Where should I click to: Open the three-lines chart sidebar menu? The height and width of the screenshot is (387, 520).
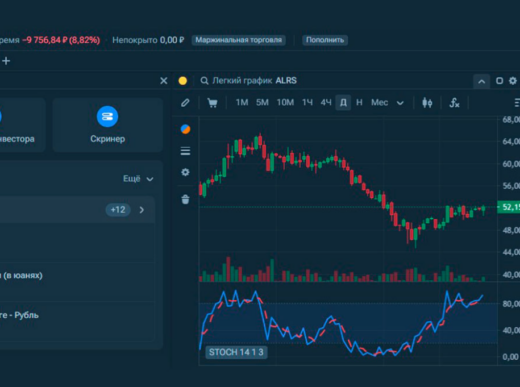click(x=185, y=151)
